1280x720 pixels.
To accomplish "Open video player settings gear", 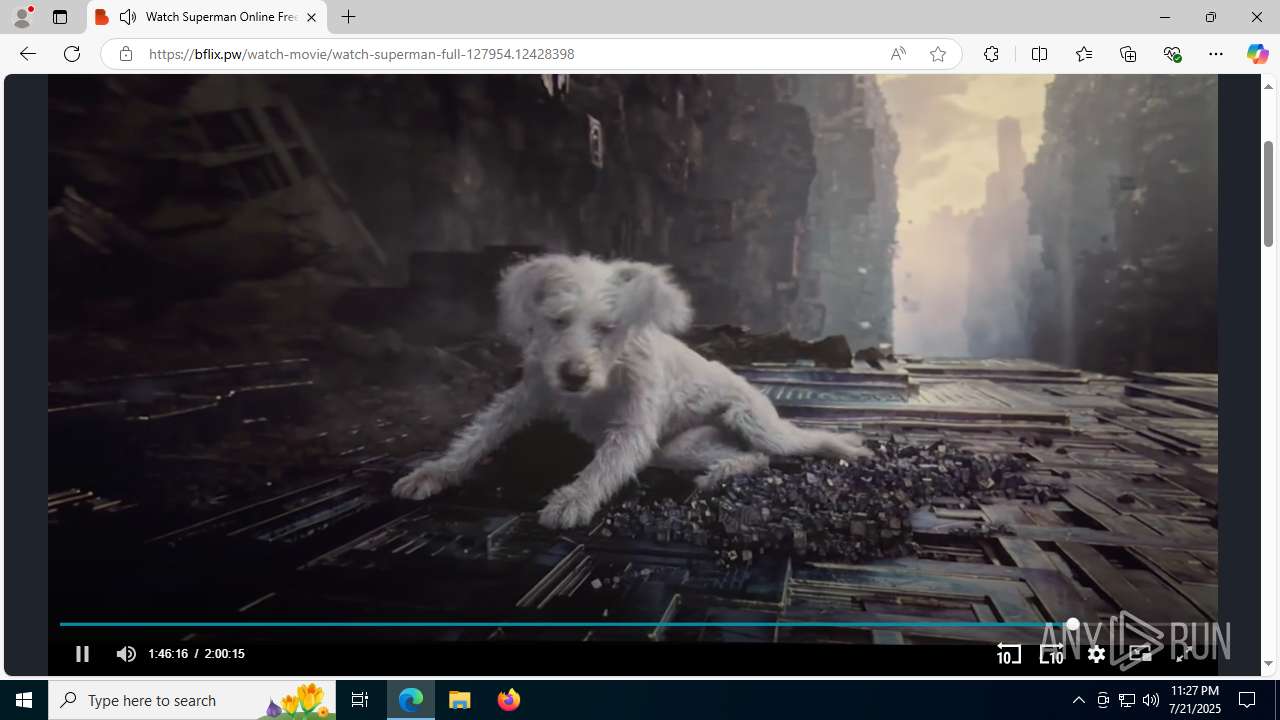I will click(1096, 654).
